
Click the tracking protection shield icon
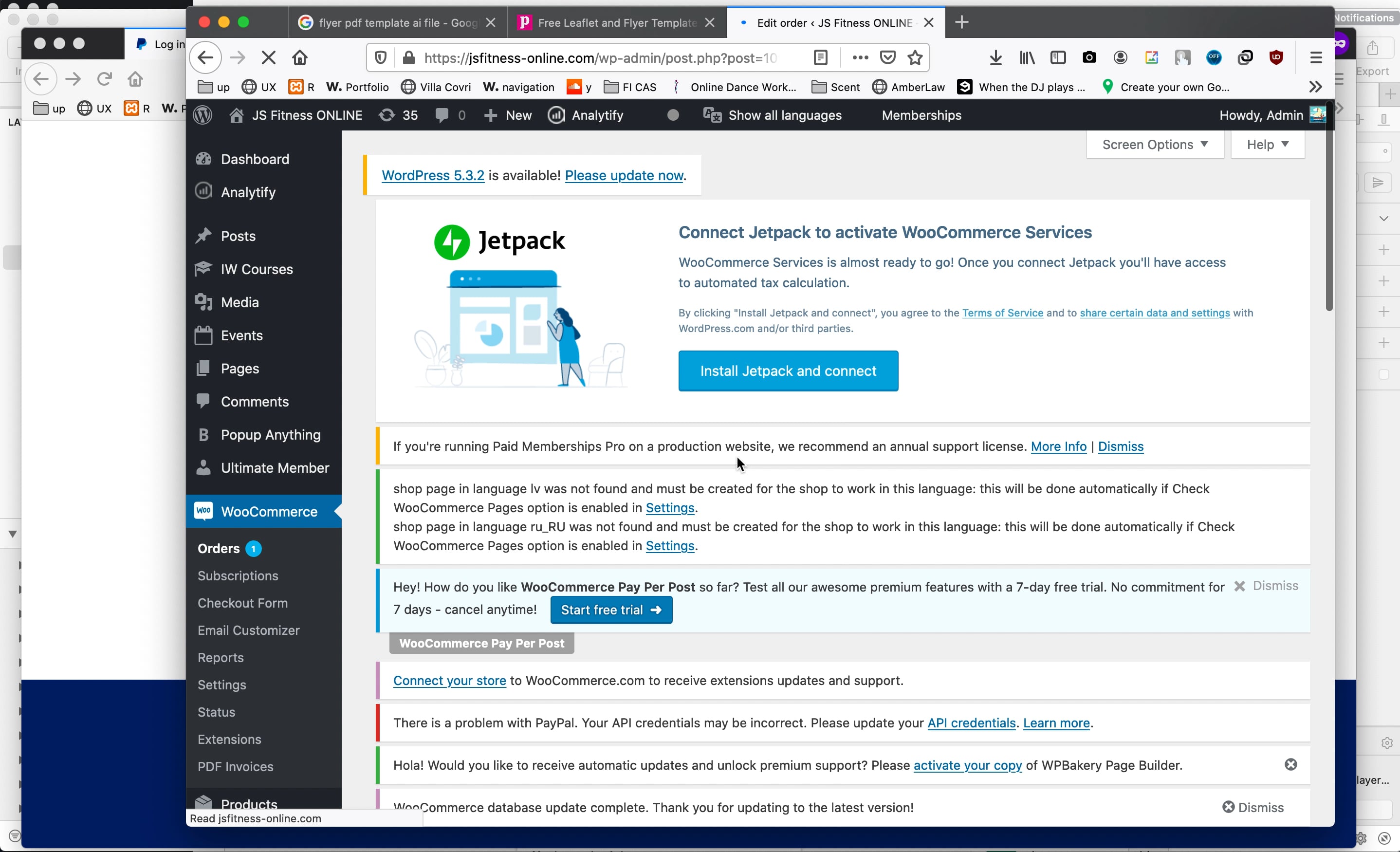[x=380, y=57]
